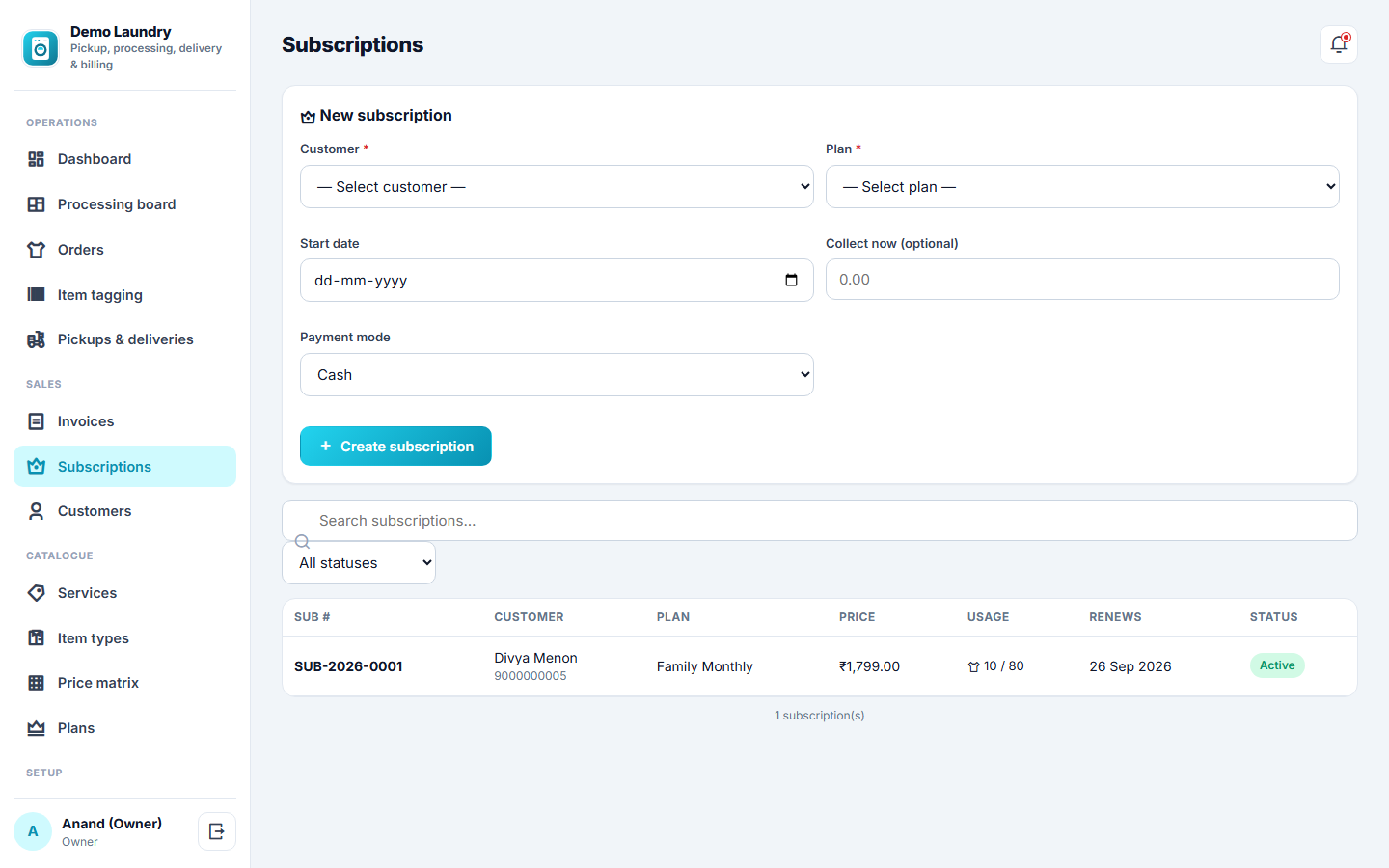
Task: Navigate to Invoices
Action: [x=124, y=421]
